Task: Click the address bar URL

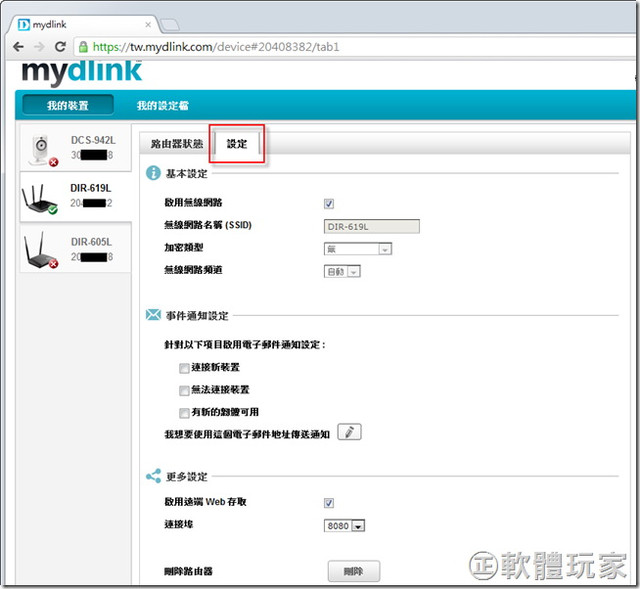Action: [x=216, y=47]
